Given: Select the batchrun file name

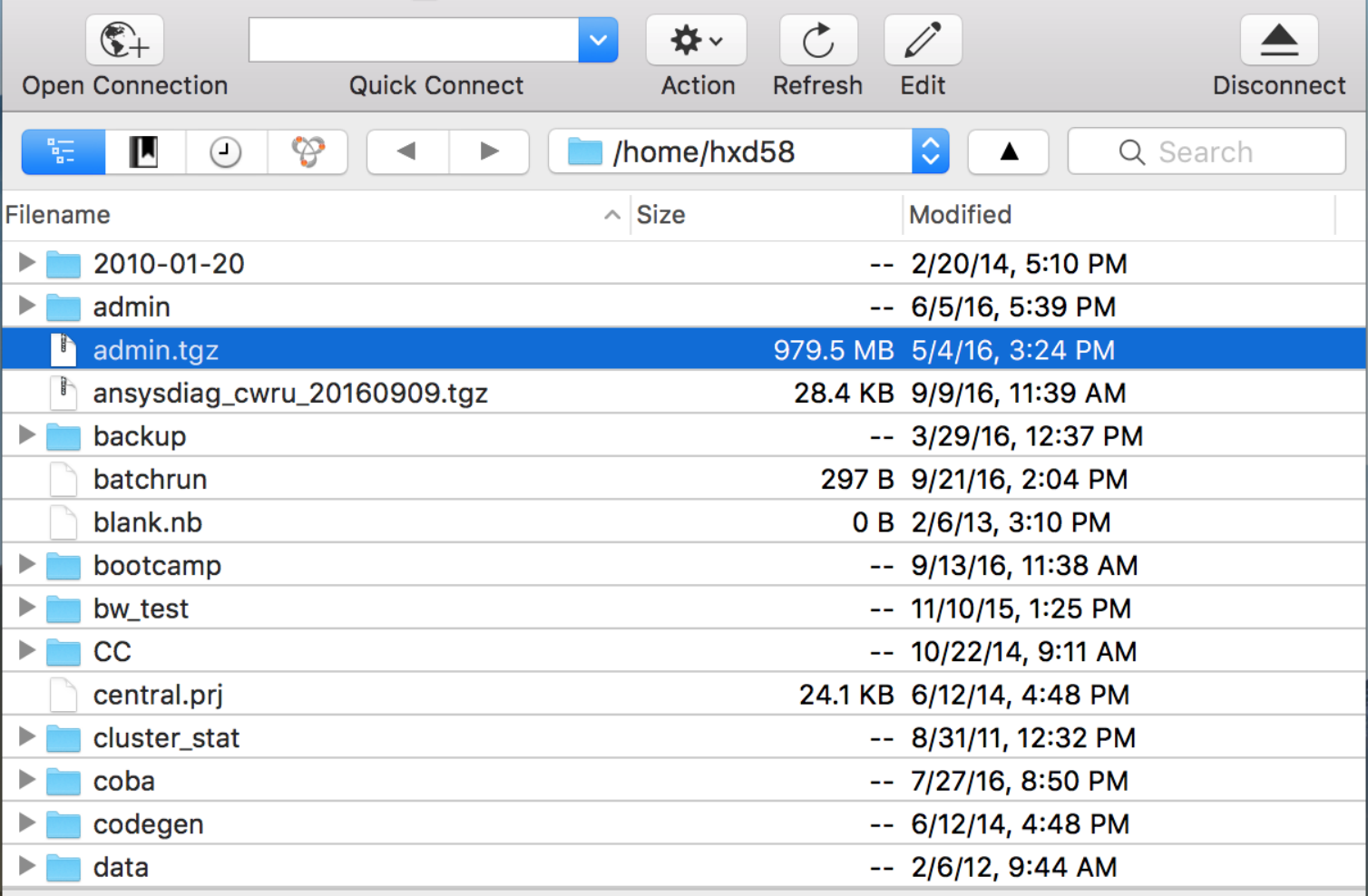Looking at the screenshot, I should coord(150,479).
